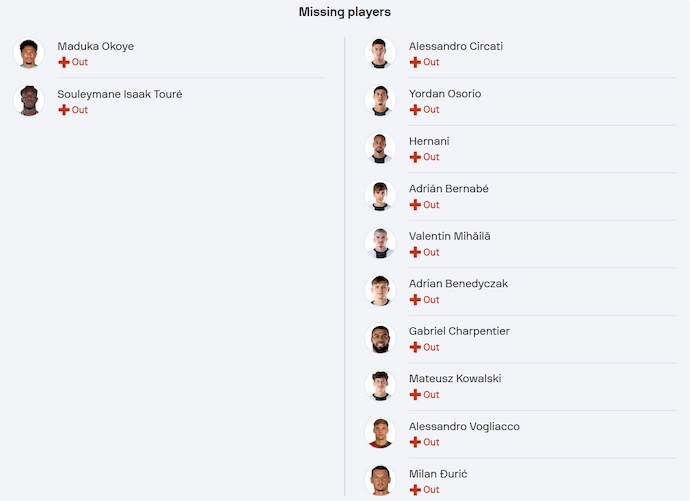The image size is (690, 501).
Task: Click Alessandro Vogliacco's avatar photo
Action: 380,433
